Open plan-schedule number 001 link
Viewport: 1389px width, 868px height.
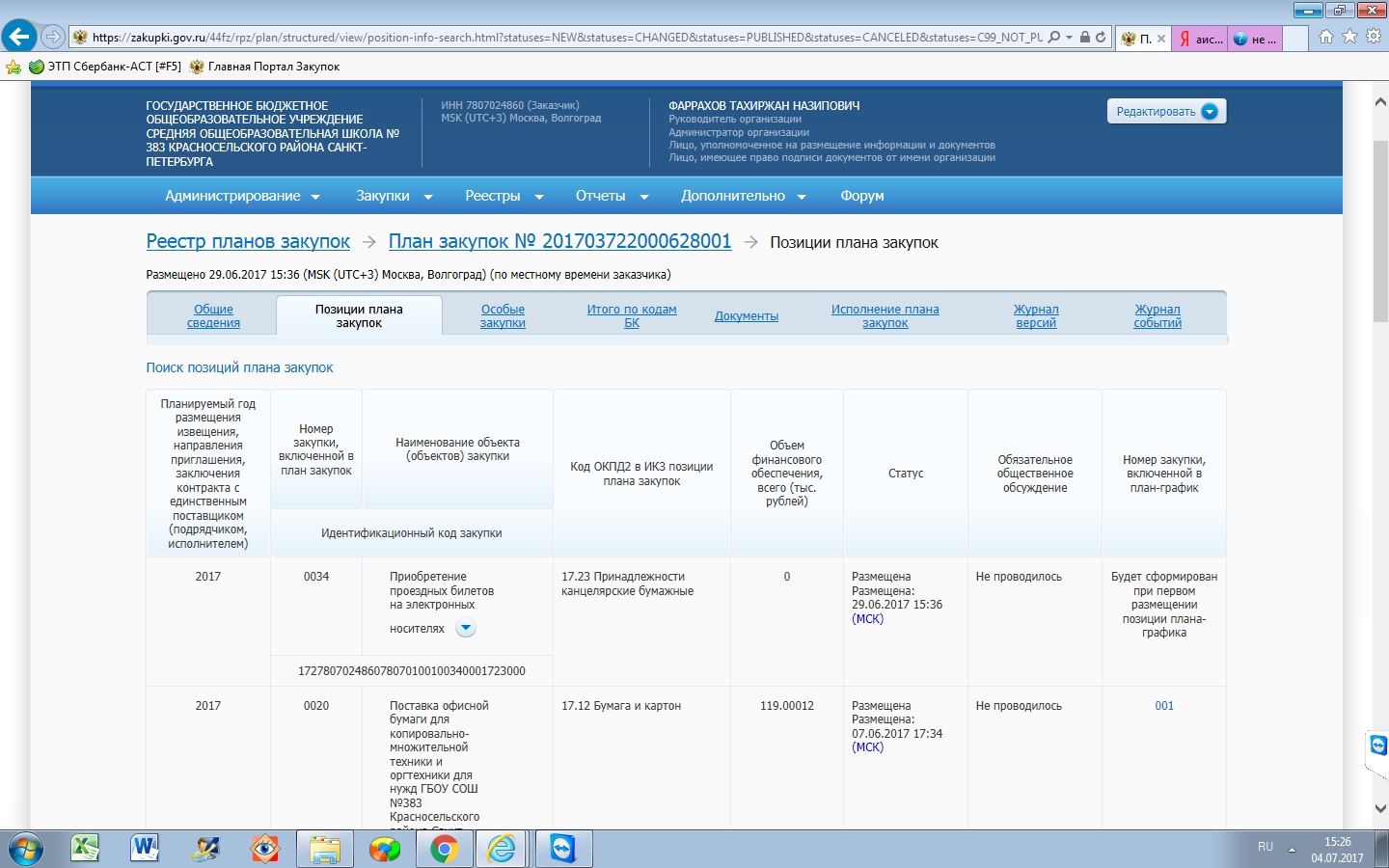[1164, 706]
